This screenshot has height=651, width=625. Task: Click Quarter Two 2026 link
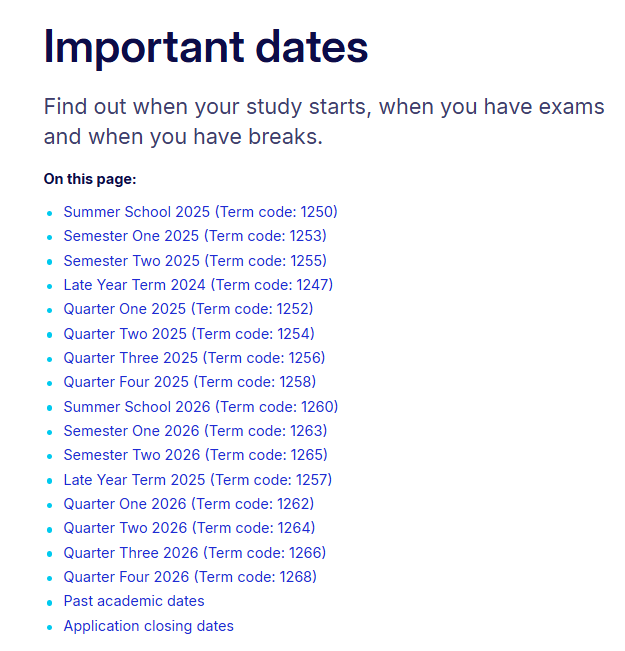tap(189, 528)
